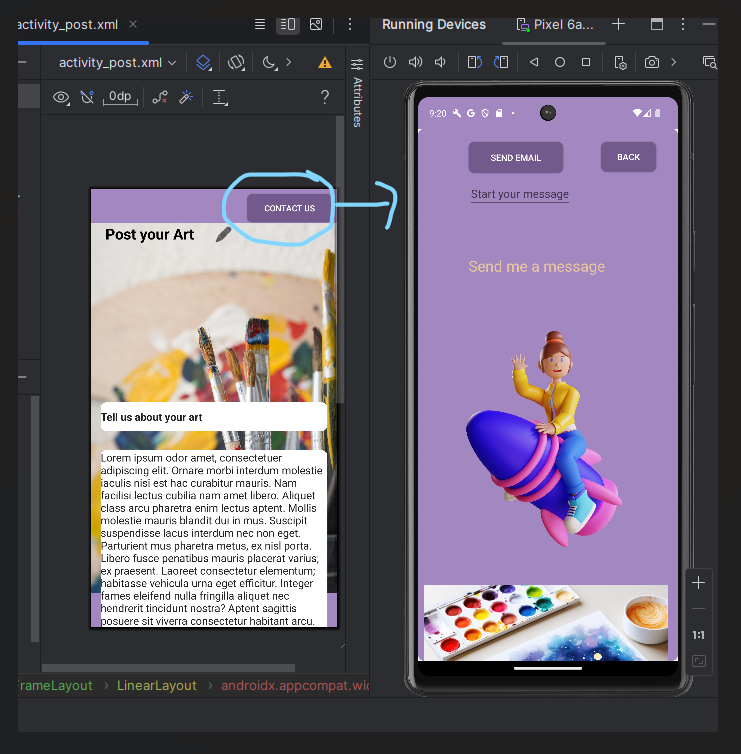Image resolution: width=741 pixels, height=754 pixels.
Task: Tap the BACK button on device
Action: click(628, 157)
